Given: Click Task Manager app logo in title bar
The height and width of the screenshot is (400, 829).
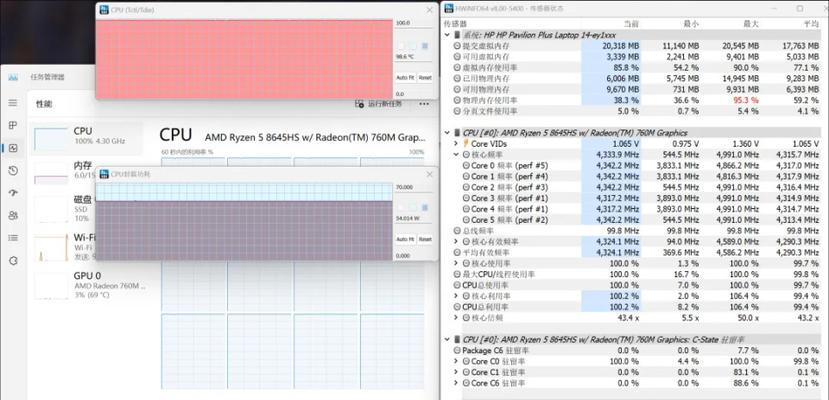Looking at the screenshot, I should coord(13,77).
